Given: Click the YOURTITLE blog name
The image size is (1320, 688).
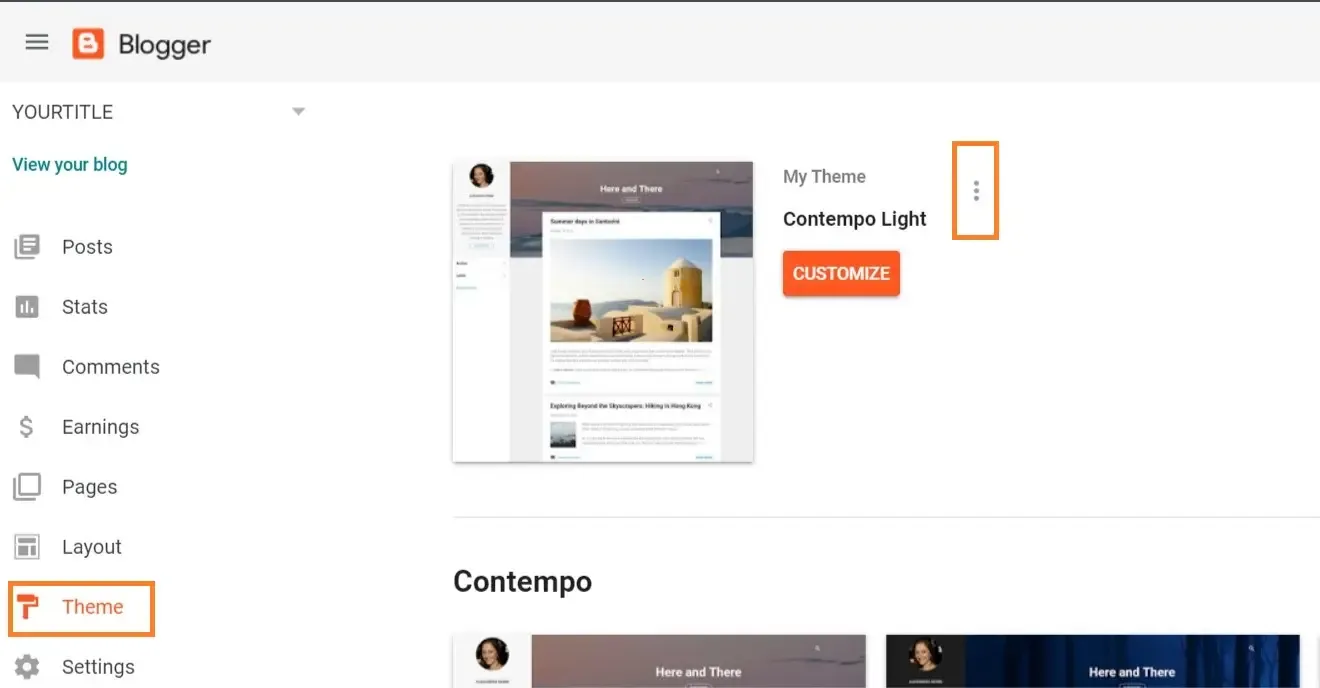Looking at the screenshot, I should (62, 112).
